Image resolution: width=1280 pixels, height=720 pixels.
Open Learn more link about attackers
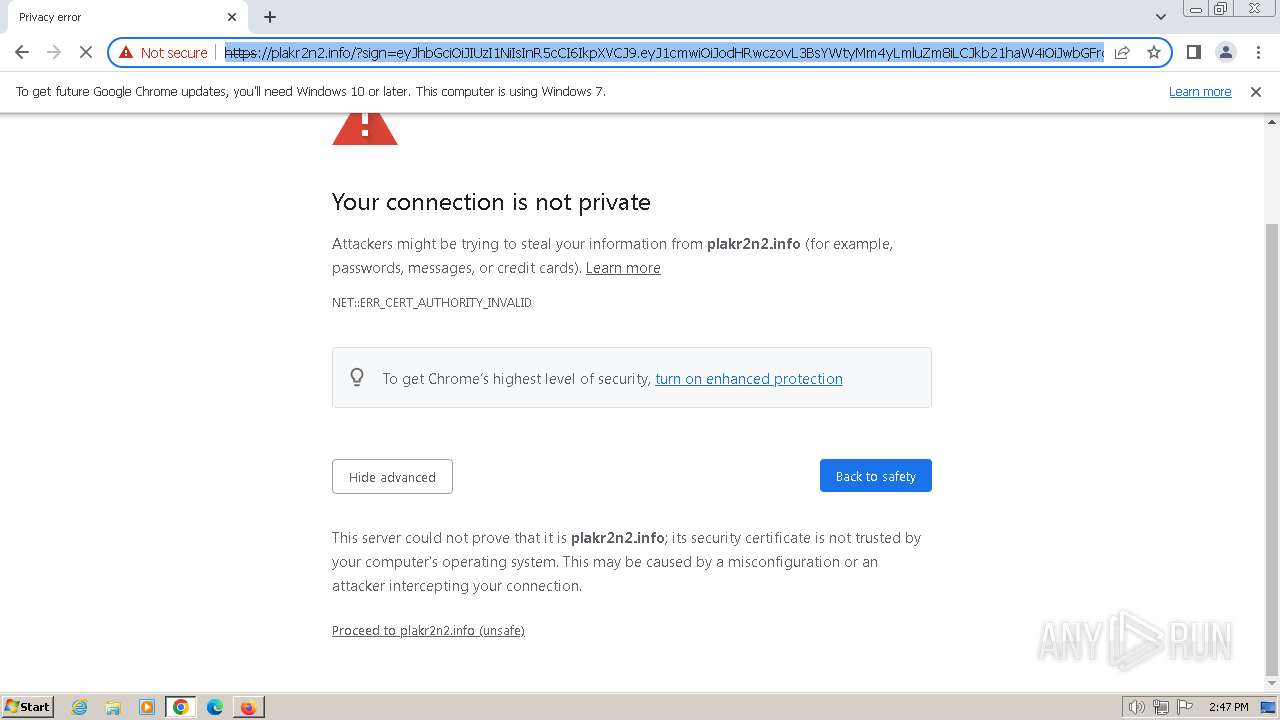pos(623,268)
